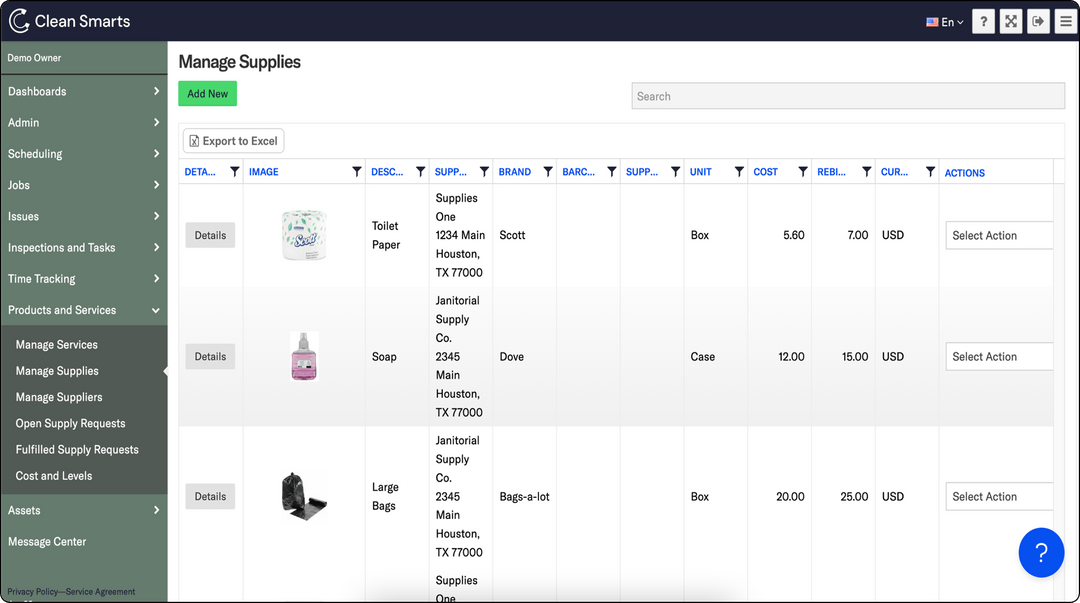Click the fullscreen expand icon

(1010, 20)
